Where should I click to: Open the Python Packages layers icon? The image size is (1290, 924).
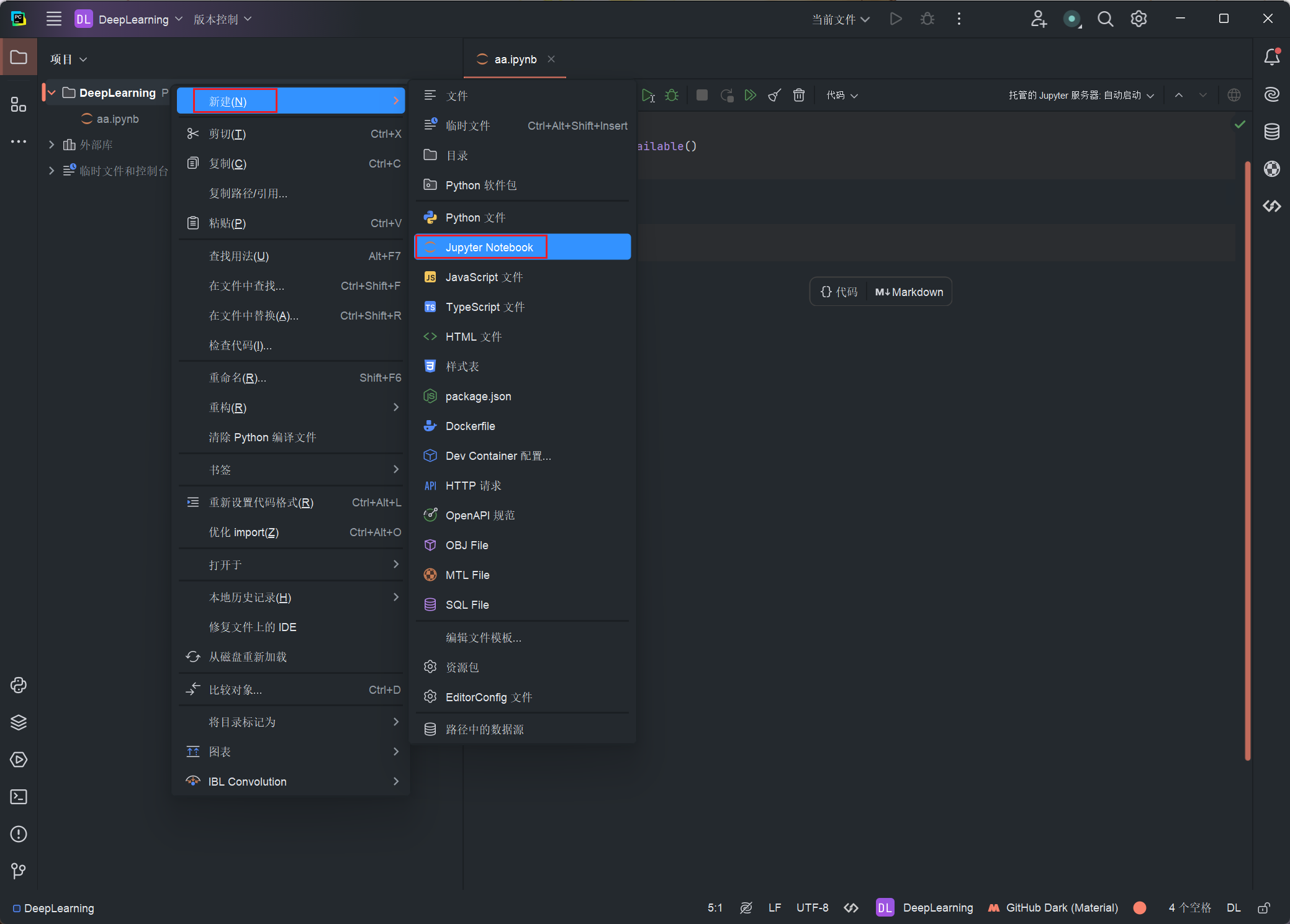(x=19, y=722)
